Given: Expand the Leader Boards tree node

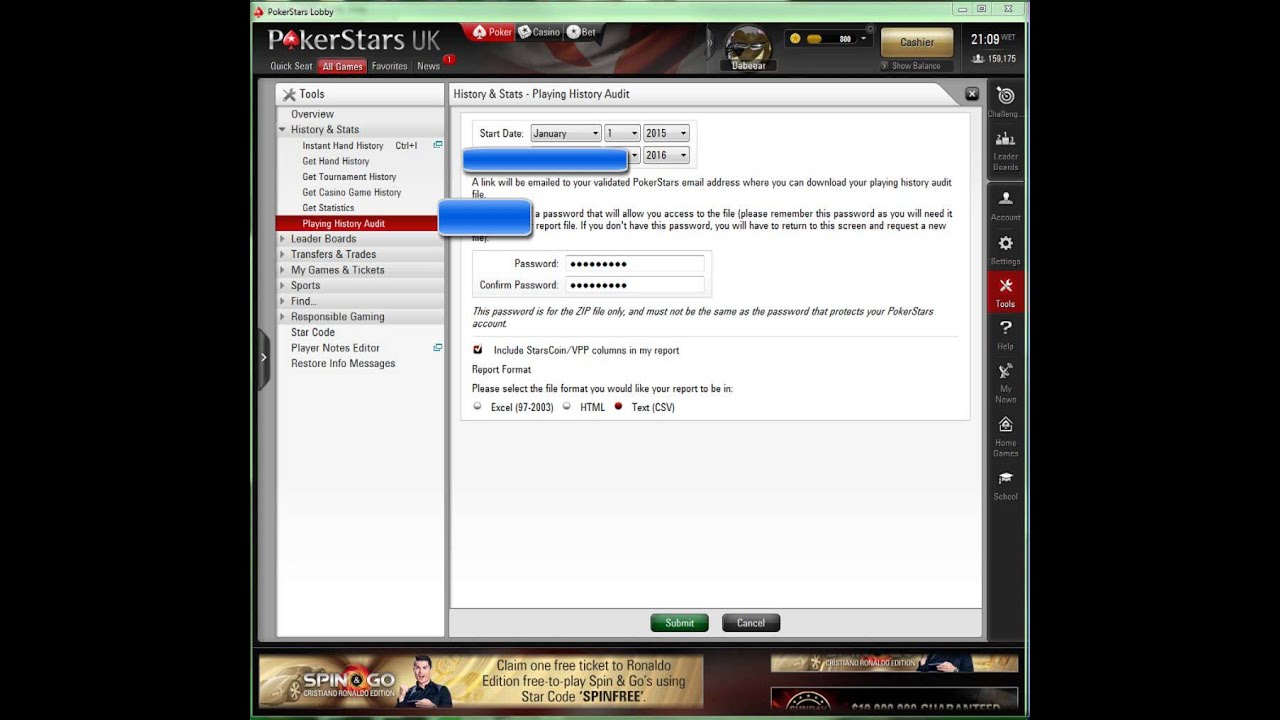Looking at the screenshot, I should (282, 239).
